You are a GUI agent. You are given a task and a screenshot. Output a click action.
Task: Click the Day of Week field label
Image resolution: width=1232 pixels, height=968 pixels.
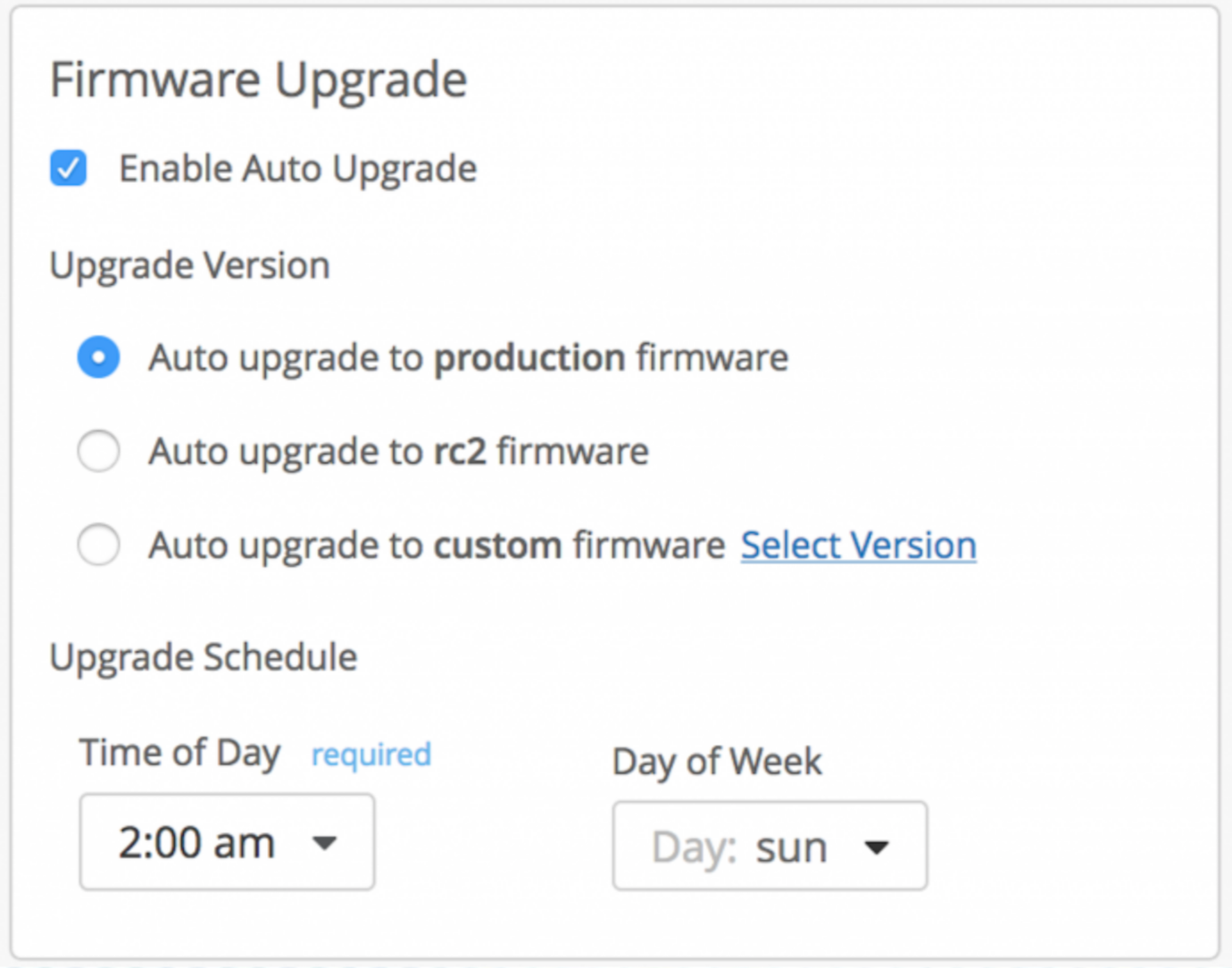pyautogui.click(x=717, y=762)
